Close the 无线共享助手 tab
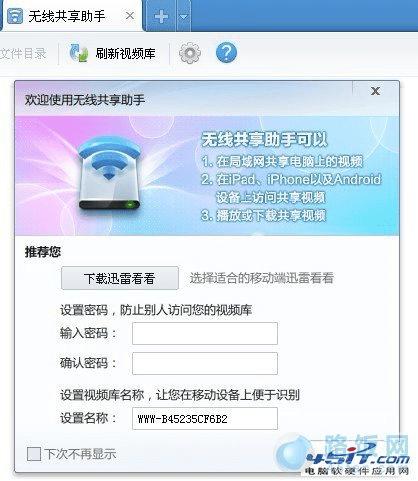 tap(130, 15)
